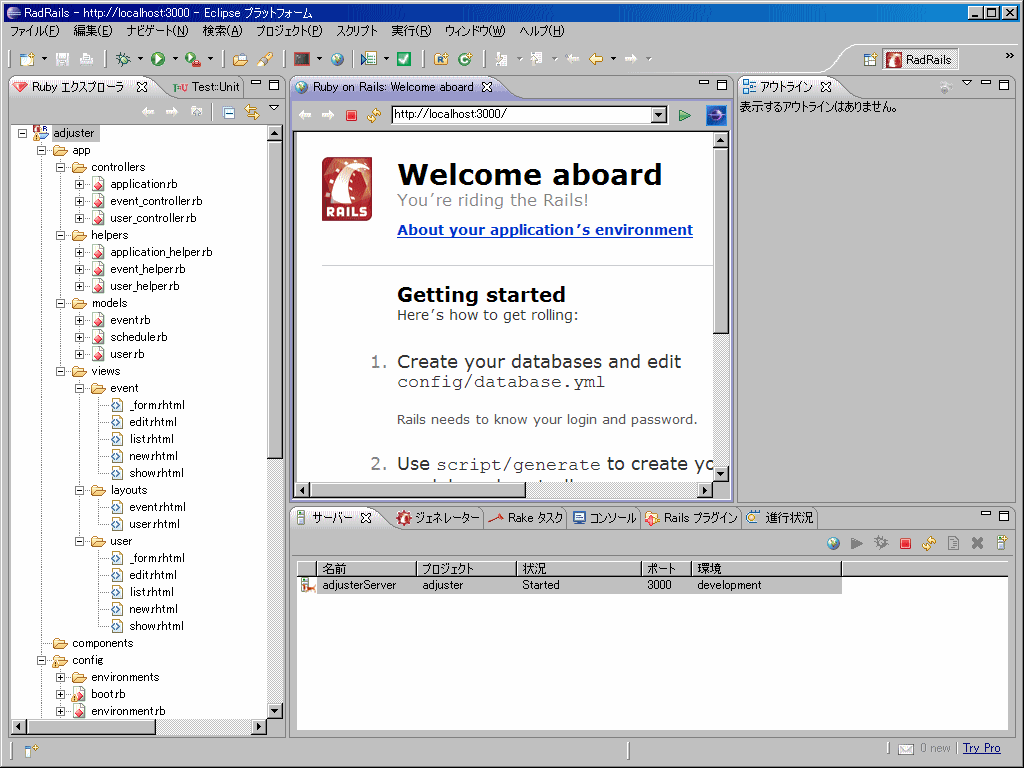1024x768 pixels.
Task: Switch to the Rake タスク tab
Action: pos(526,518)
